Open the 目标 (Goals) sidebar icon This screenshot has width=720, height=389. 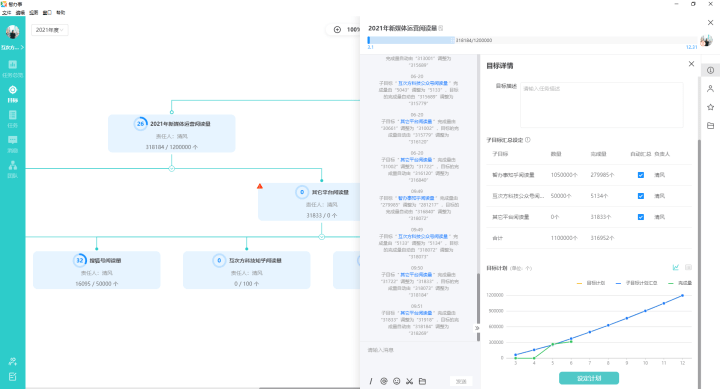pyautogui.click(x=12, y=94)
